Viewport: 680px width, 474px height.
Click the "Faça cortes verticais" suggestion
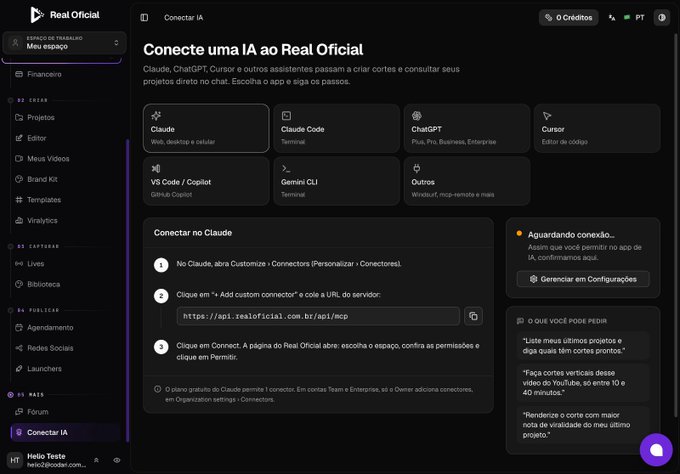pos(582,382)
